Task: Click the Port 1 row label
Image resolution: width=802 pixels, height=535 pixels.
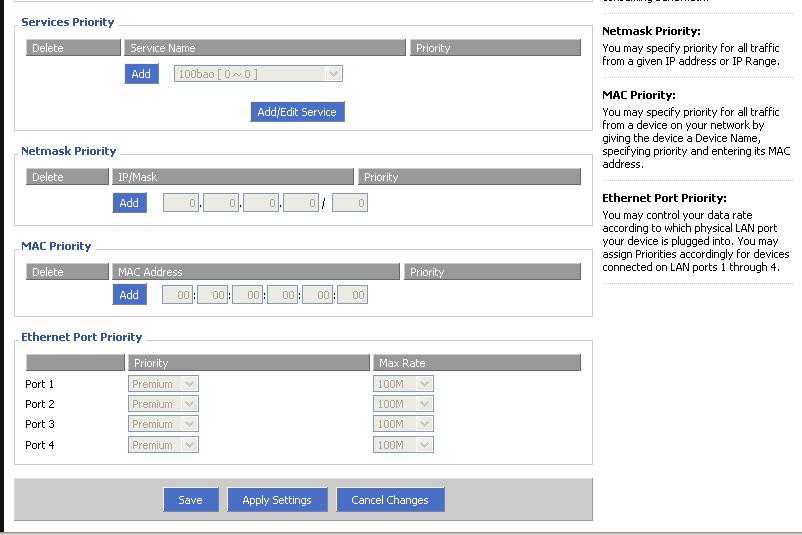Action: 39,384
